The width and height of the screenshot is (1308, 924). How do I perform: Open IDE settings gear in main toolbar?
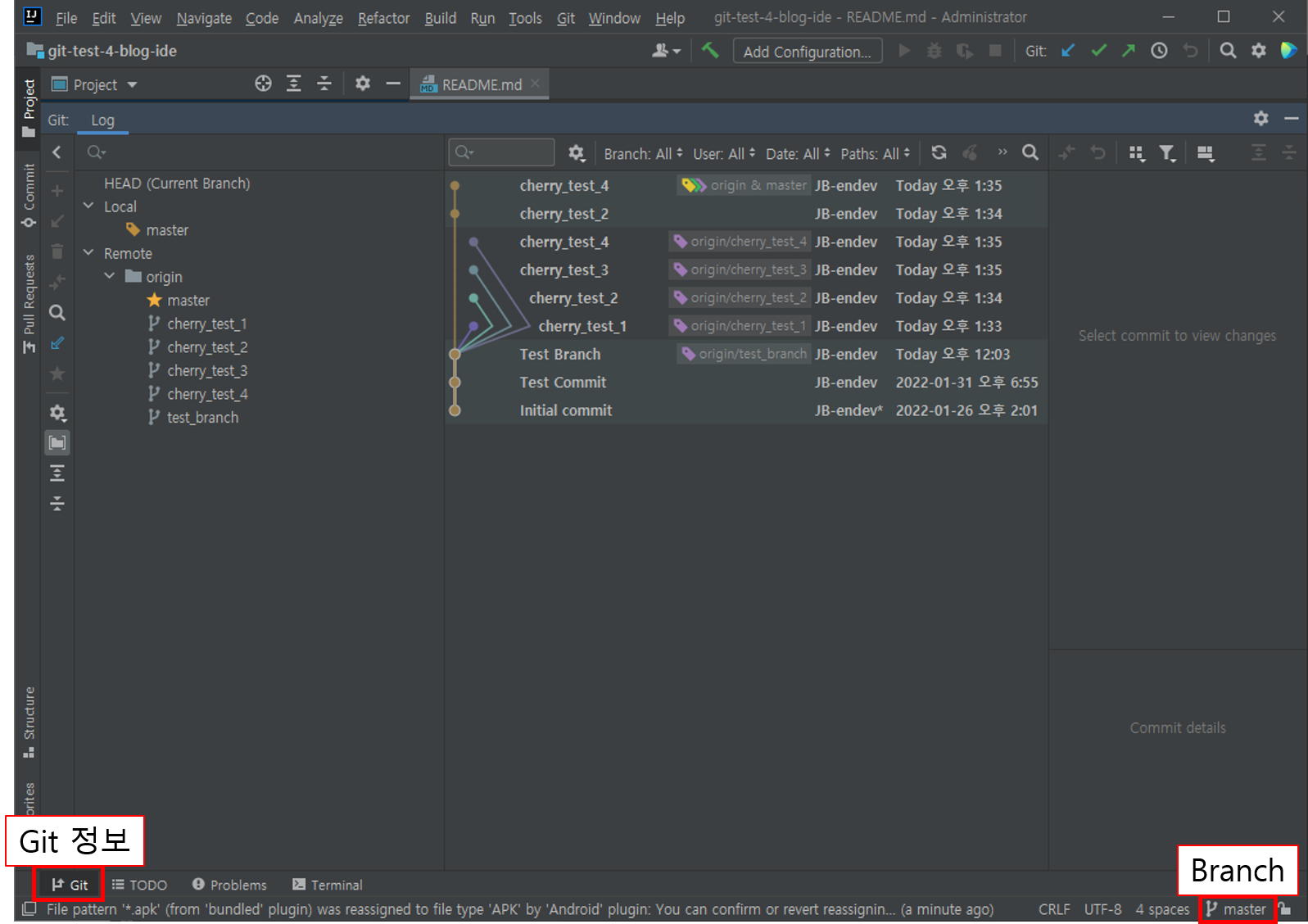click(x=1259, y=51)
